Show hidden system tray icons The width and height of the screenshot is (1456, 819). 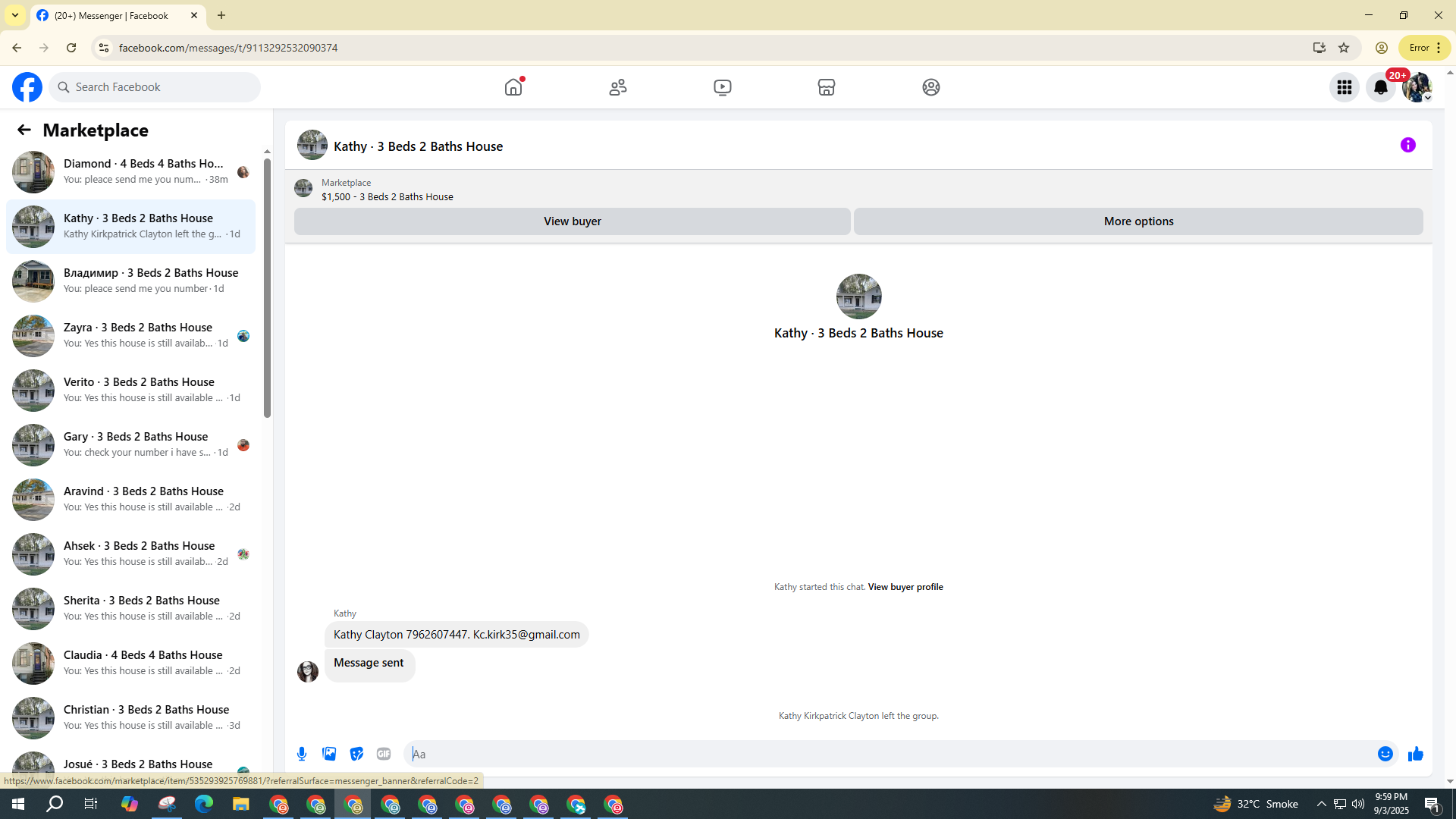(x=1321, y=804)
